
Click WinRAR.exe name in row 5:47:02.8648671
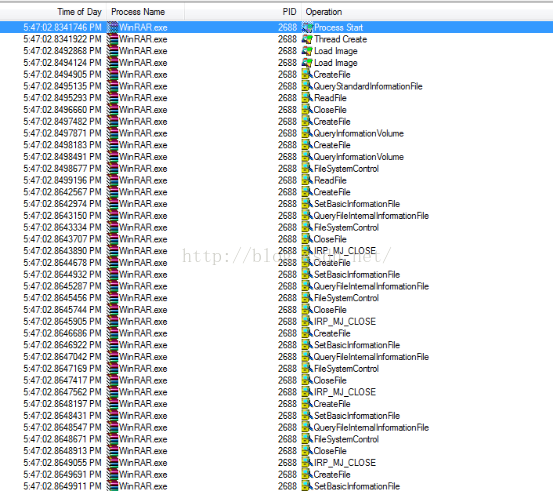(x=143, y=439)
